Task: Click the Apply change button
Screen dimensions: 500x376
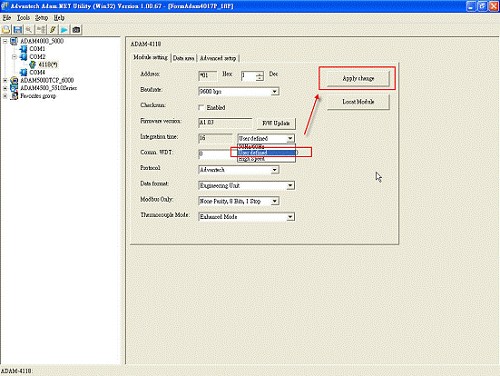Action: (358, 78)
